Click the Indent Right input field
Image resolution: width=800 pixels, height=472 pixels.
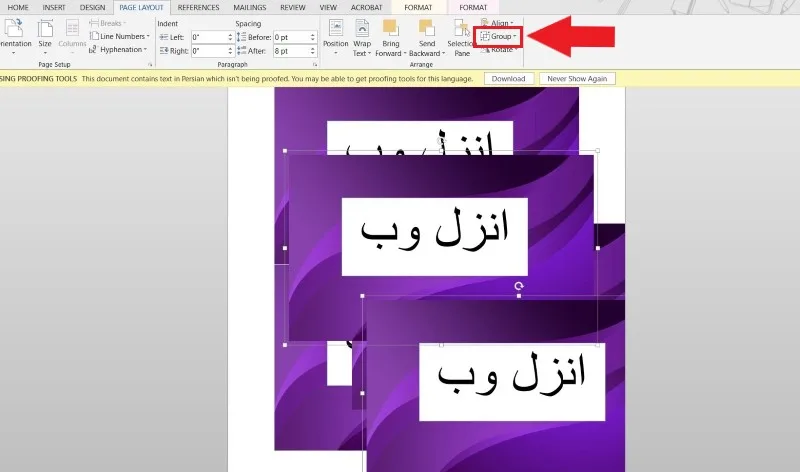209,51
